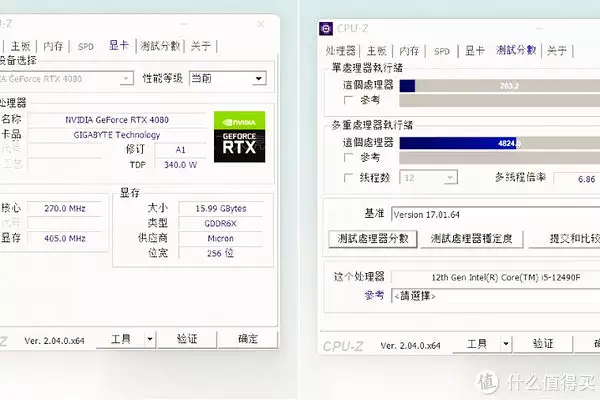Click the core clock 270.0 MHz value
This screenshot has width=600, height=400.
[65, 209]
